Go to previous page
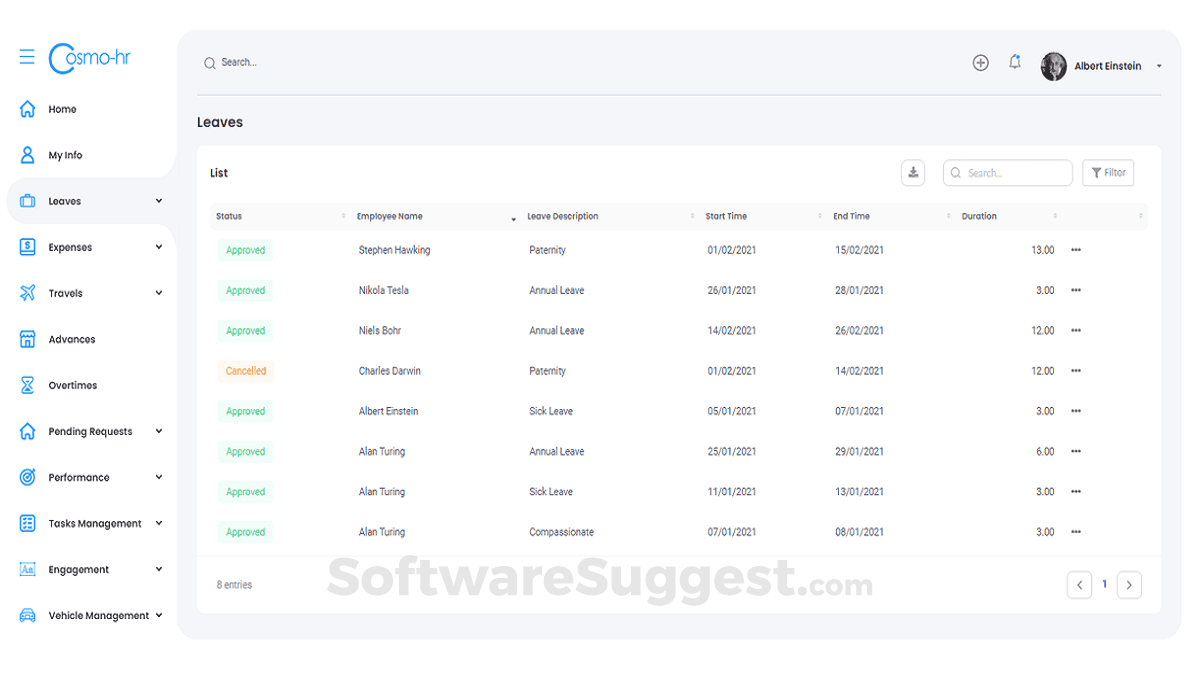The width and height of the screenshot is (1200, 675). (x=1079, y=585)
